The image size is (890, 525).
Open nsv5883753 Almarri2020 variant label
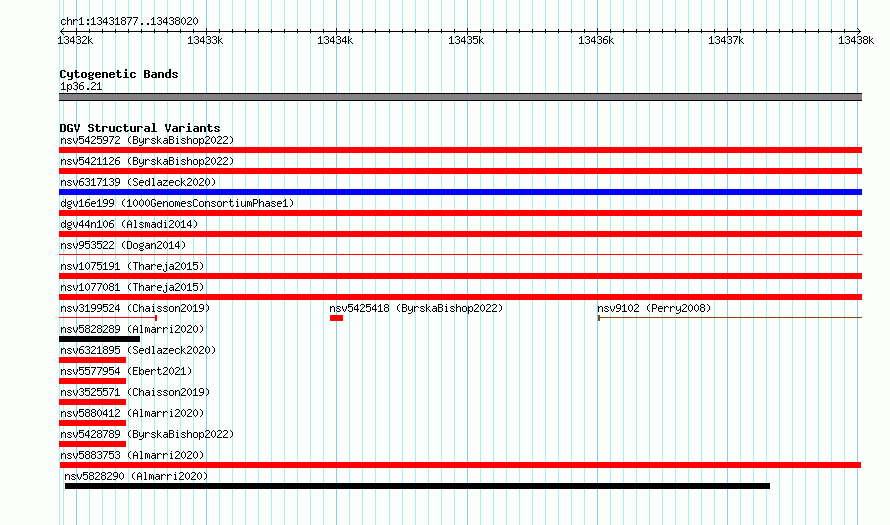coord(132,455)
